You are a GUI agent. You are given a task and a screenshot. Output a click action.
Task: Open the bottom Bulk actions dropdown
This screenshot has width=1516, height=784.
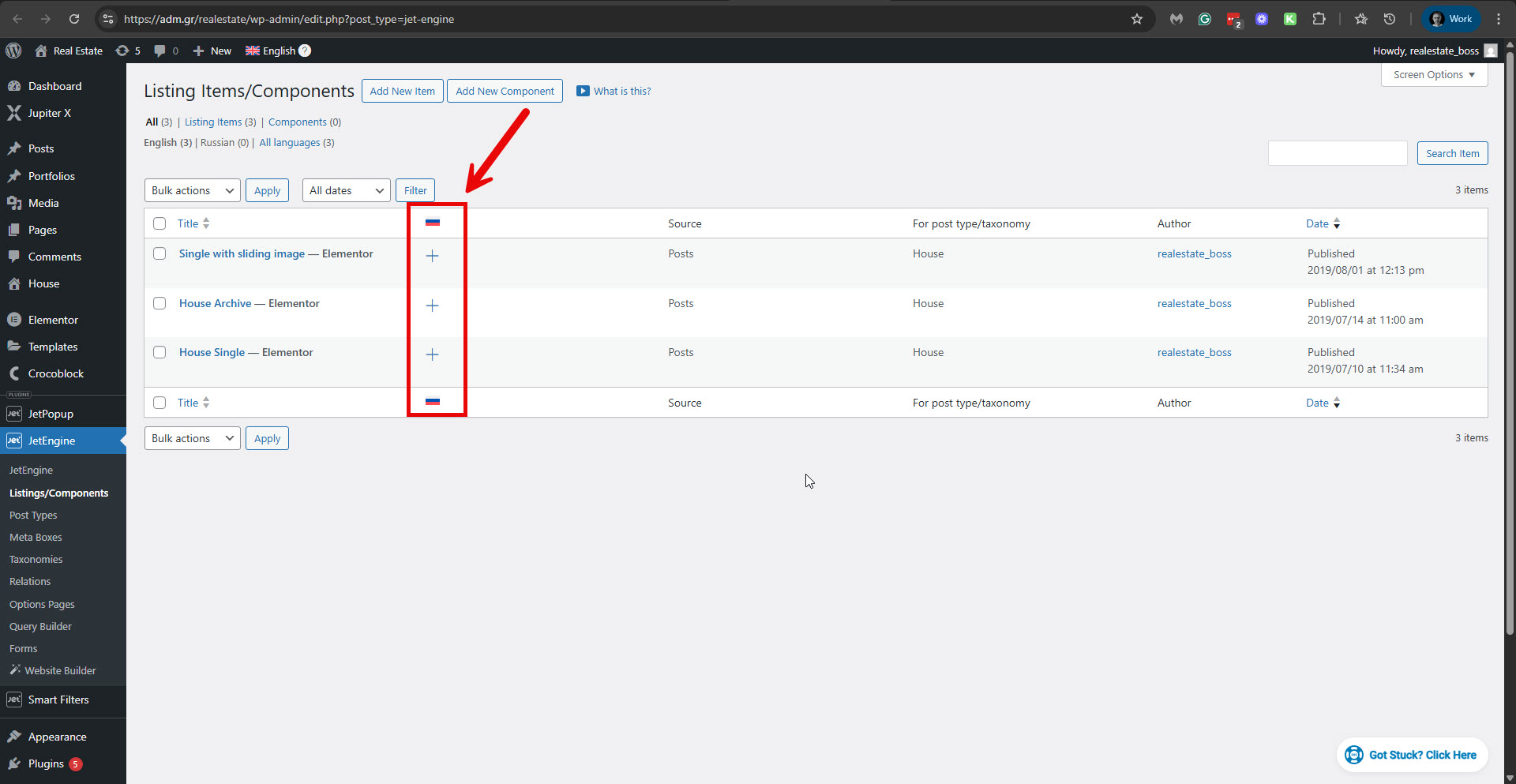click(193, 438)
